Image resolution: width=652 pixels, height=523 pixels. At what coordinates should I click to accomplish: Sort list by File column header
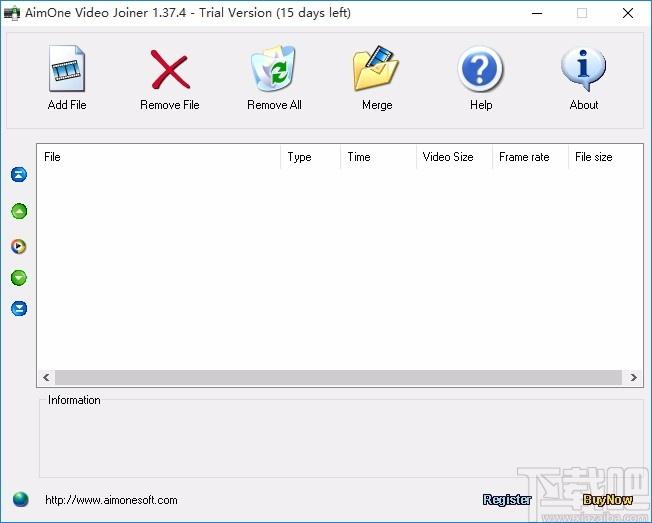click(158, 157)
